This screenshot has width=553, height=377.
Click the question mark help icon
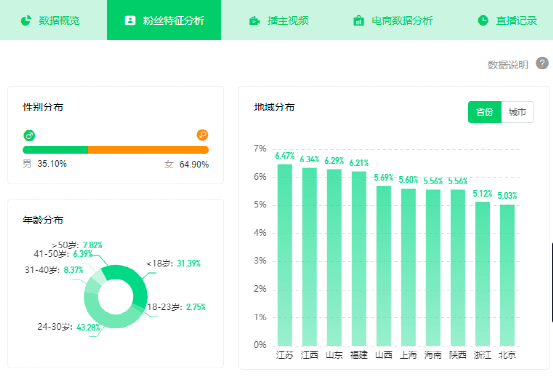click(542, 63)
